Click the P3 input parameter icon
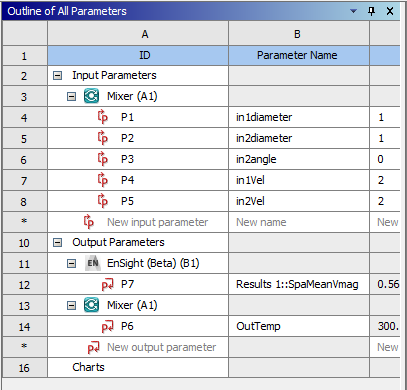Viewport: 407px width, 390px height. click(x=103, y=159)
